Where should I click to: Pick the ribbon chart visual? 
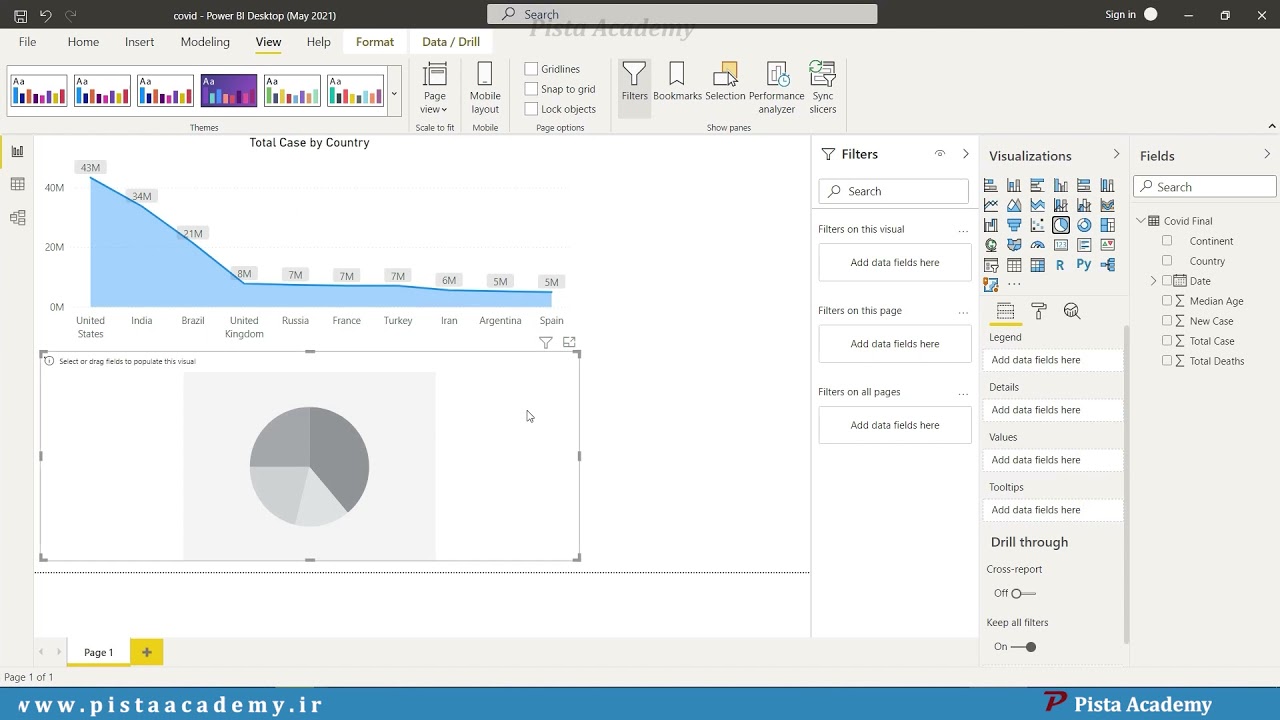[x=1107, y=205]
